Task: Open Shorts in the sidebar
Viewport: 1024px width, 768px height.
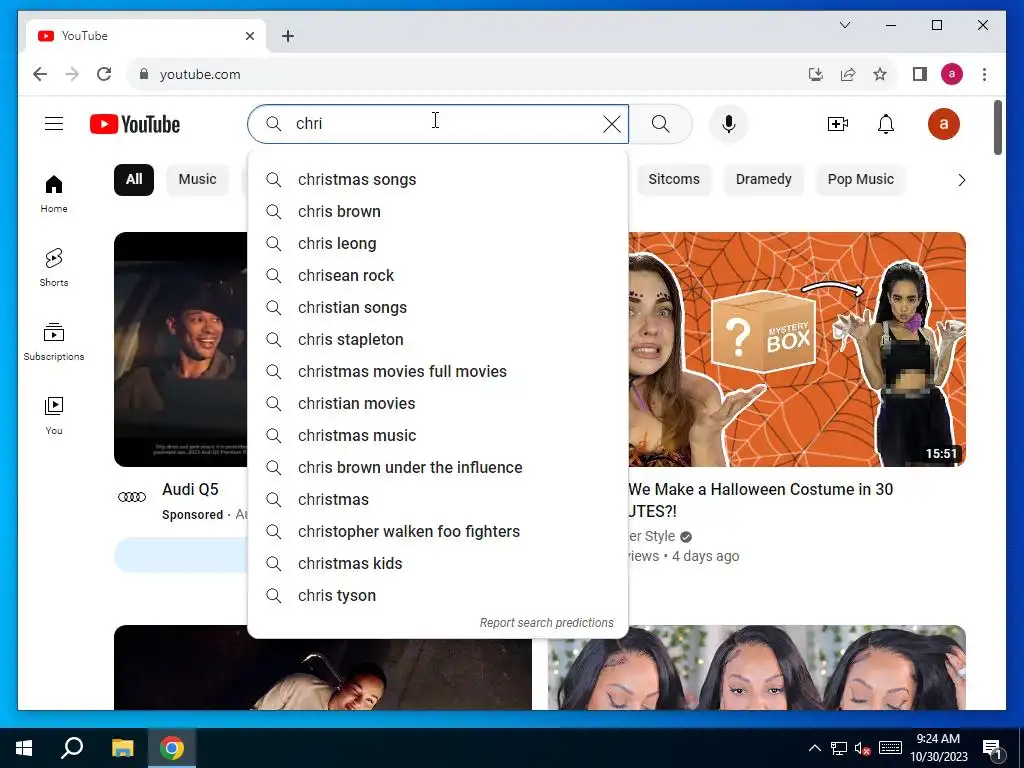Action: [x=54, y=268]
